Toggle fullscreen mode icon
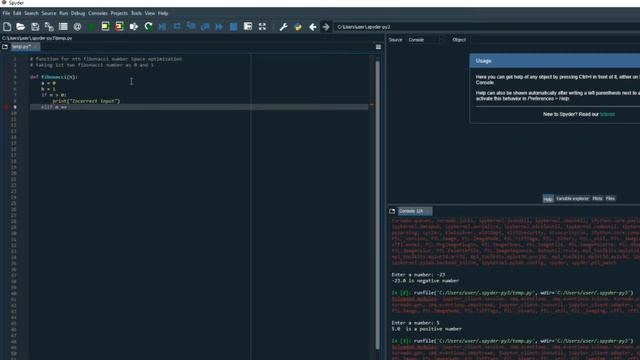This screenshot has width=640, height=360. click(262, 27)
